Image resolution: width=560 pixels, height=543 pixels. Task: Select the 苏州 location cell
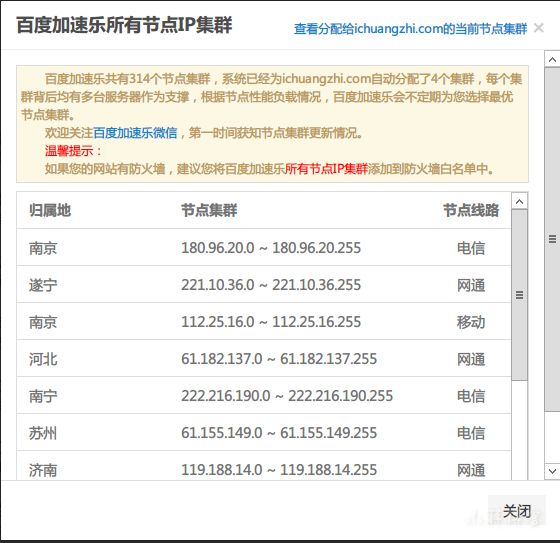pyautogui.click(x=43, y=433)
